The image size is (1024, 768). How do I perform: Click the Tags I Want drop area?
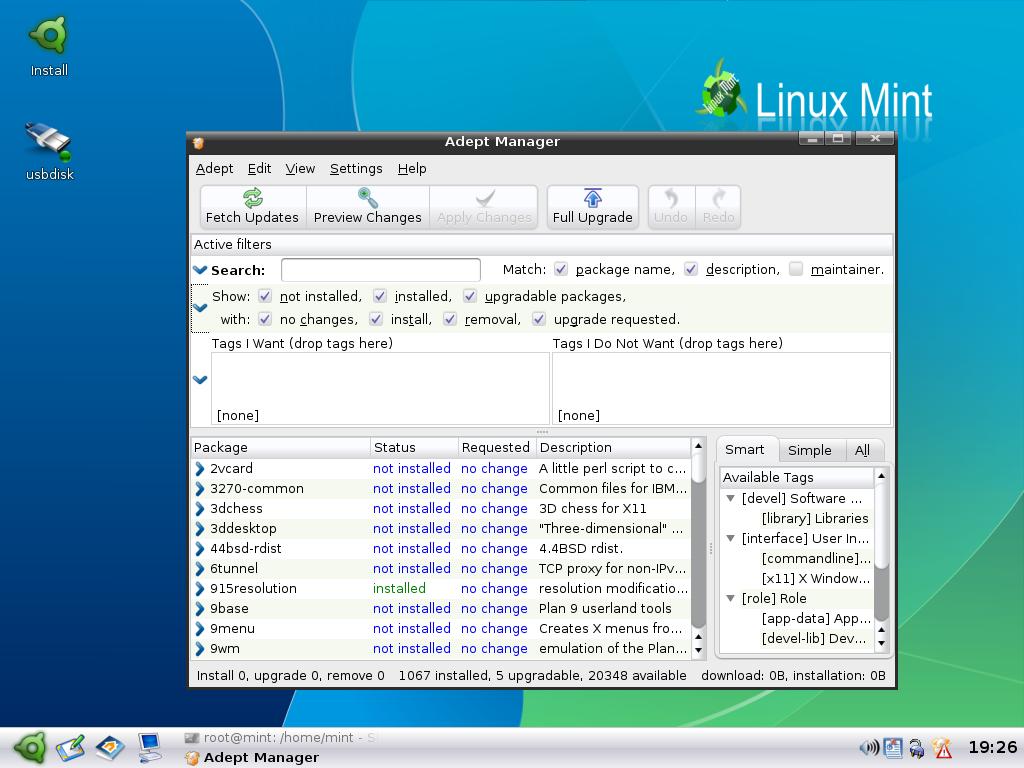click(380, 389)
